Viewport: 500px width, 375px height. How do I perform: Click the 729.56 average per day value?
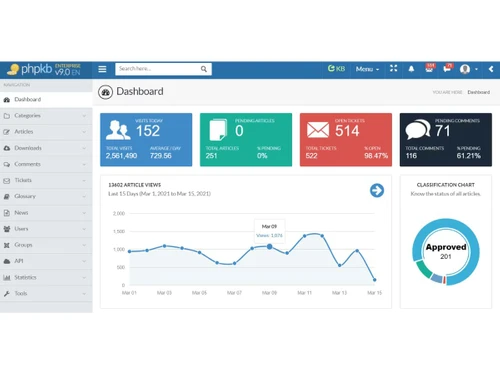[x=161, y=156]
